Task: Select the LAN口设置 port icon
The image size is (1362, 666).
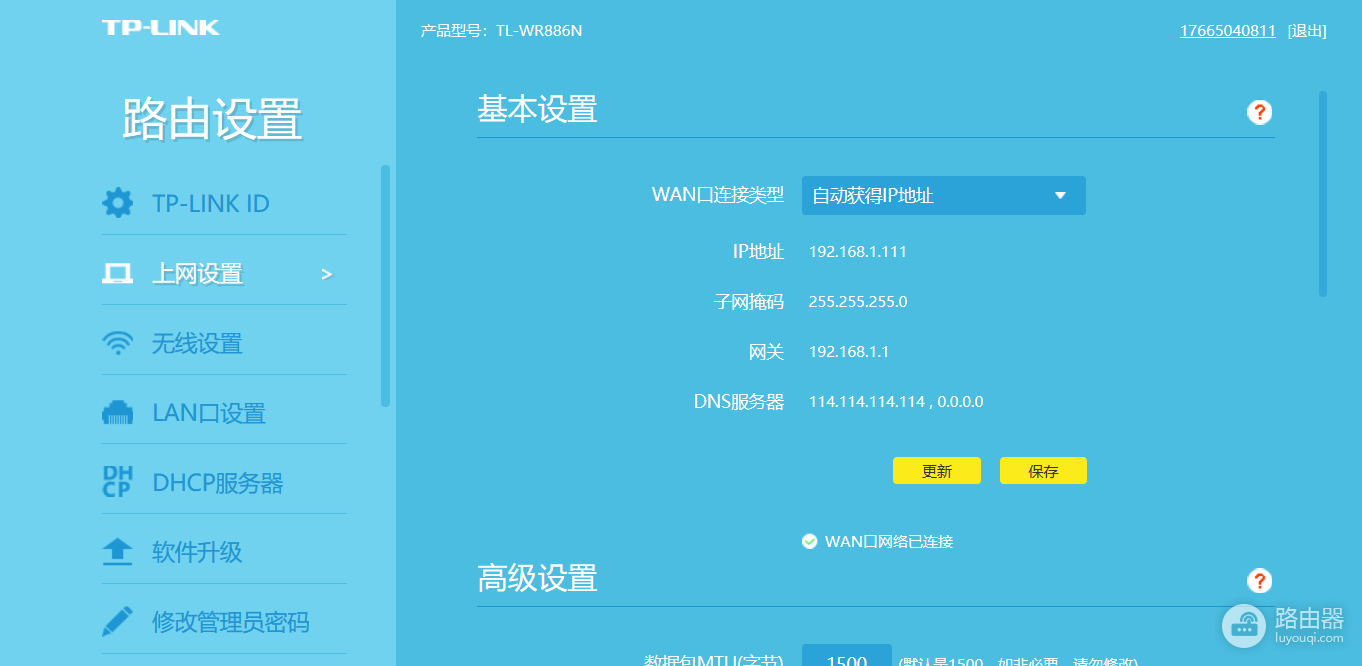Action: pyautogui.click(x=118, y=411)
